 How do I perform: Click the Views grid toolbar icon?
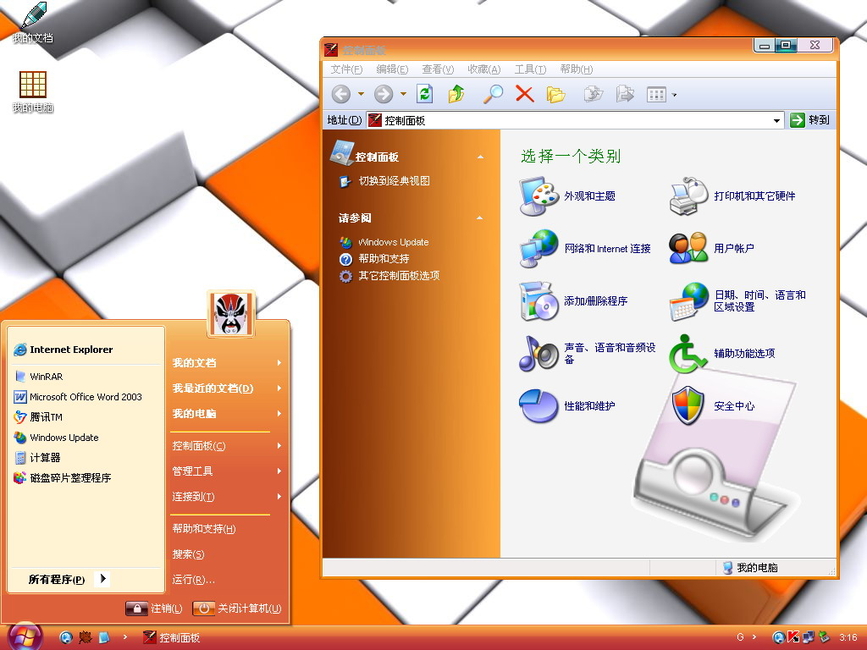pos(656,95)
